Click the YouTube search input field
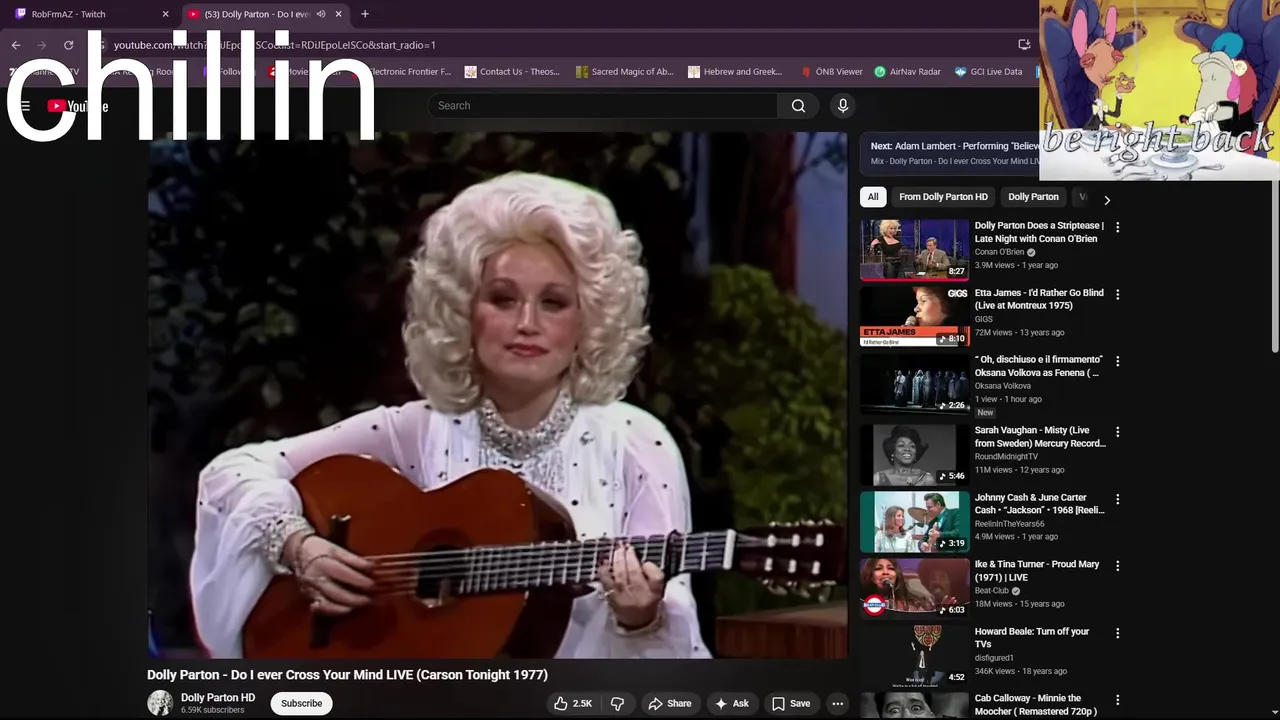 coord(604,106)
